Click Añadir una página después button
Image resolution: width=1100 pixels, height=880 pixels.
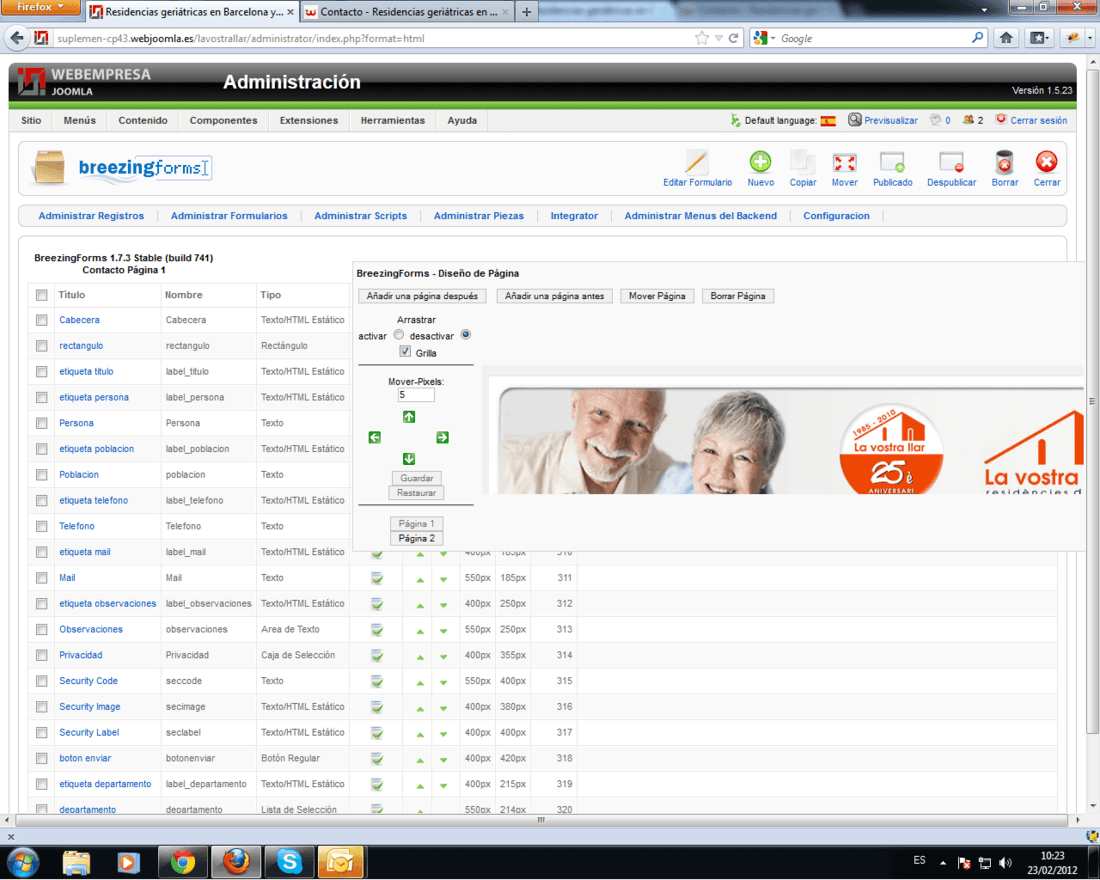click(x=422, y=296)
